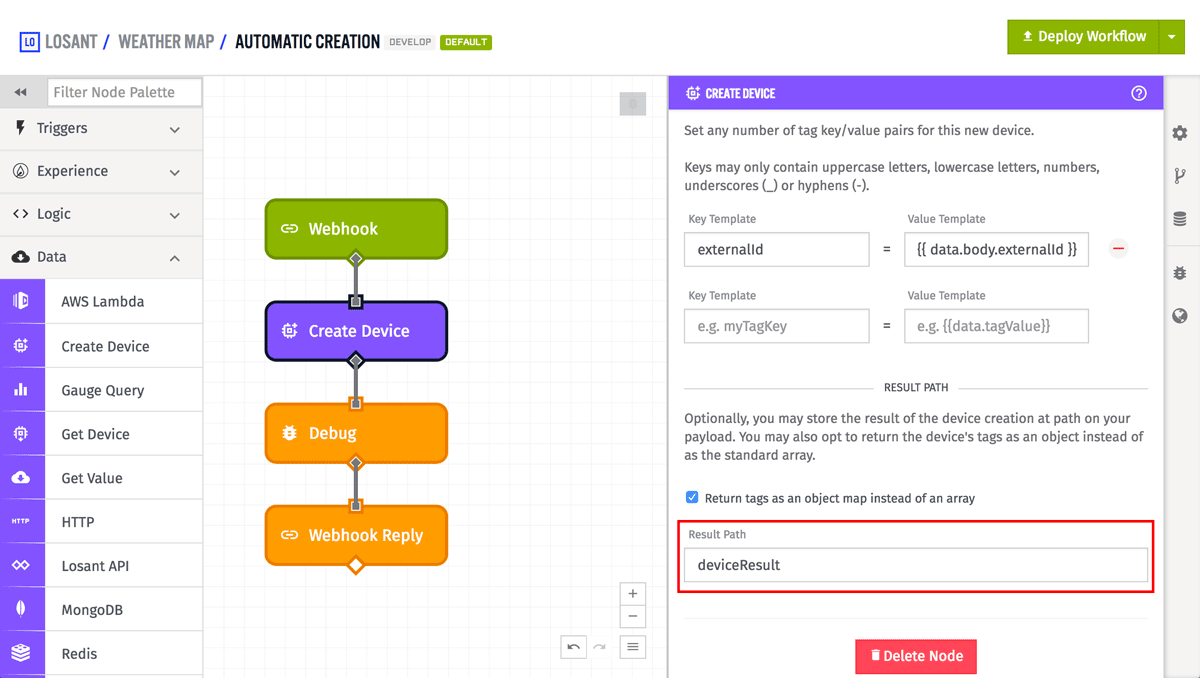The height and width of the screenshot is (678, 1200).
Task: Click the Create Device palette icon
Action: (21, 346)
